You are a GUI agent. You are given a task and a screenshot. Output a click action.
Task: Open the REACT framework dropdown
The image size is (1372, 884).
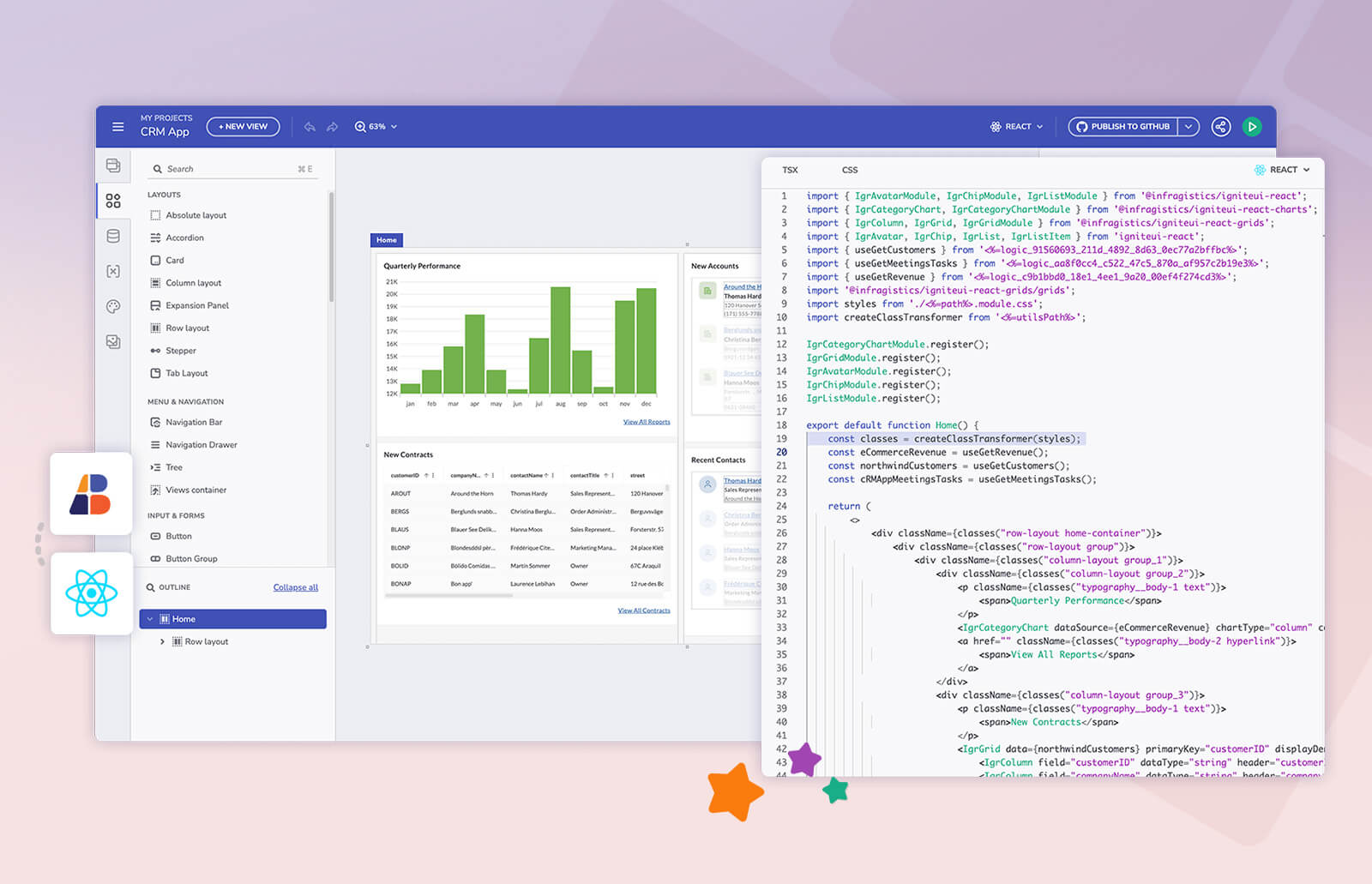1017,126
